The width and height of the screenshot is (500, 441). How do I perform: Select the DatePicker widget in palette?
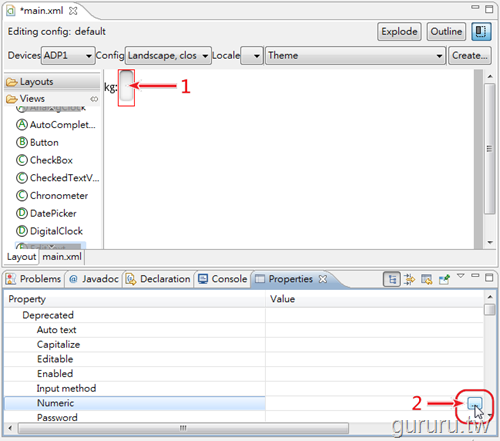(46, 213)
